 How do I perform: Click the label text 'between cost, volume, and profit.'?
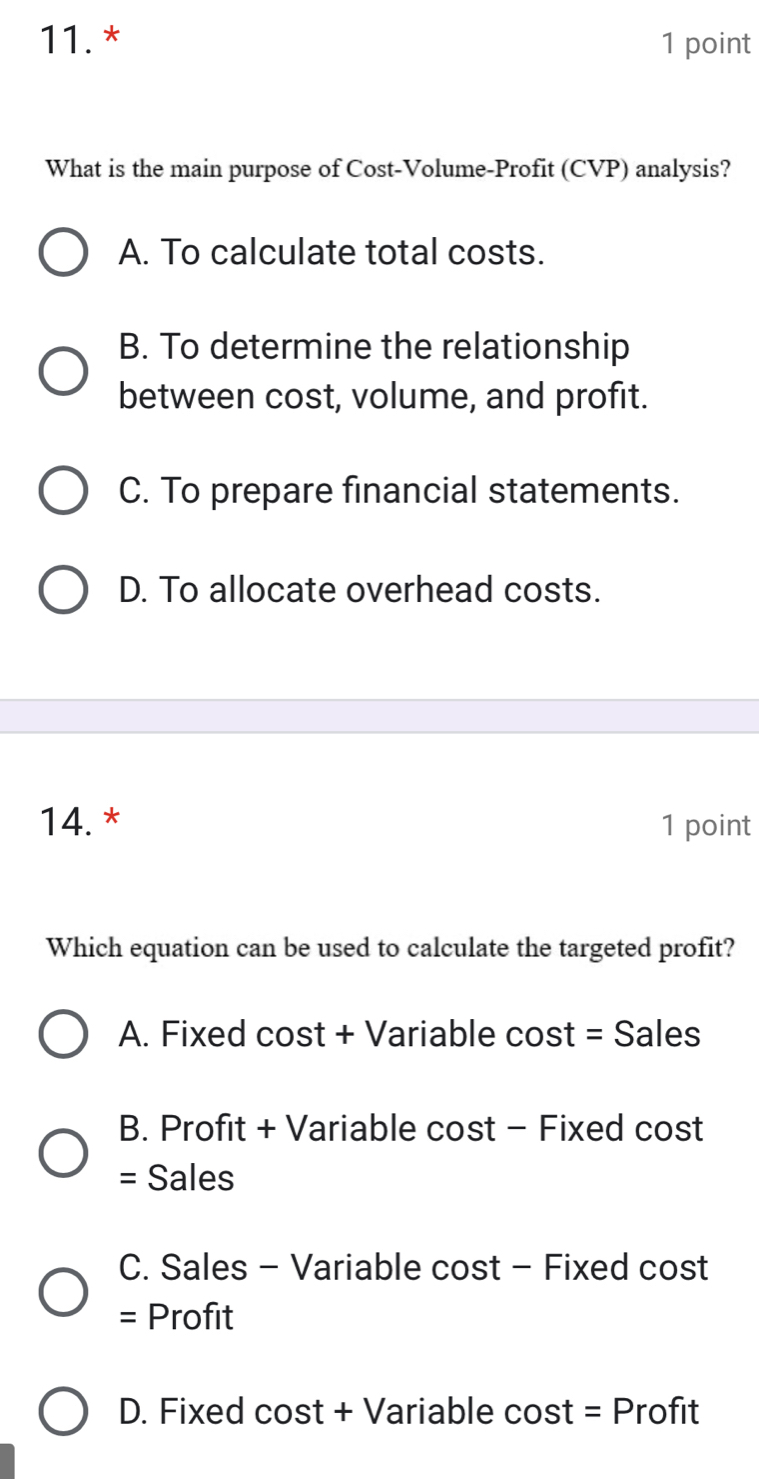(384, 398)
